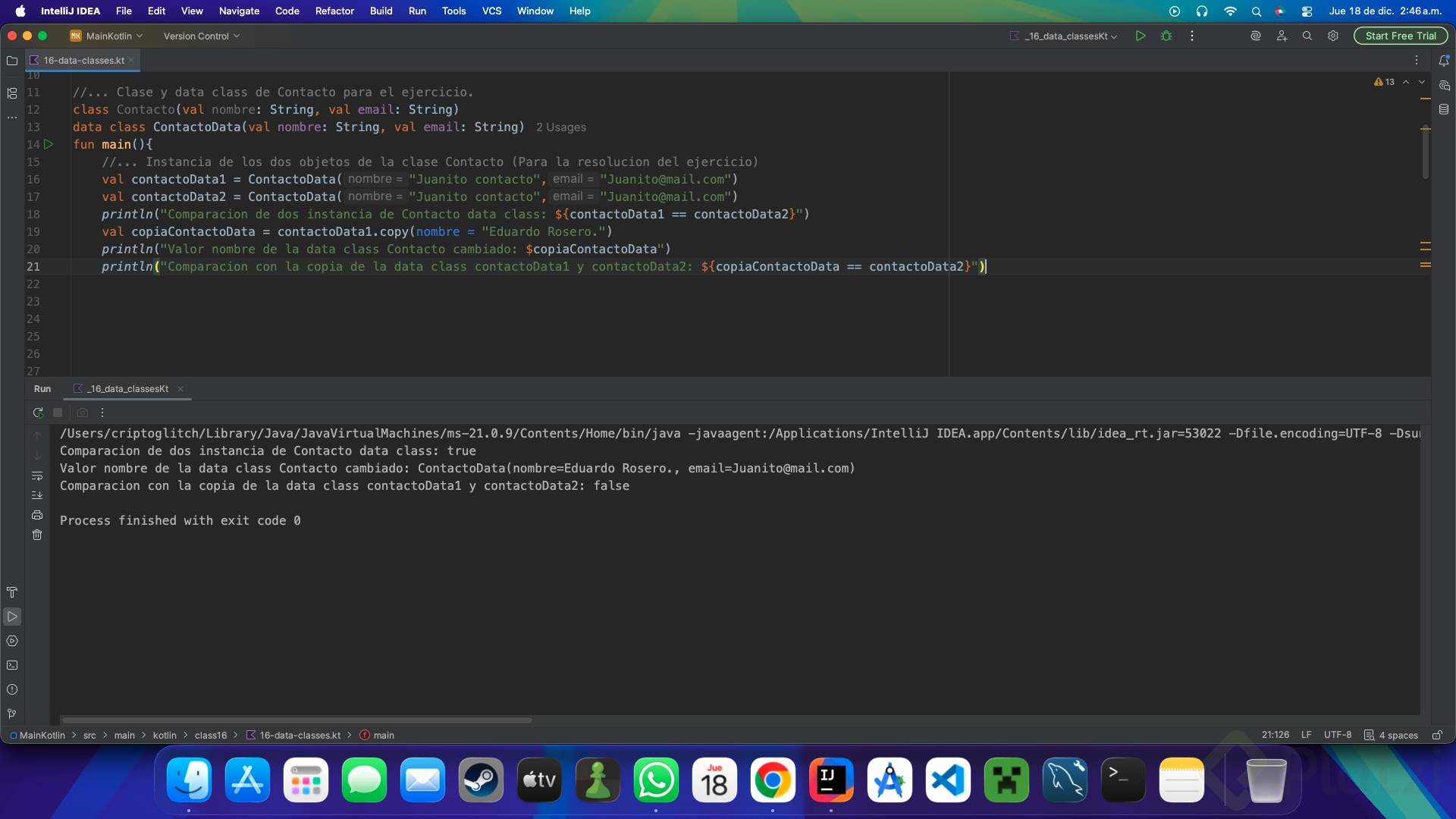Viewport: 1456px width, 819px height.
Task: Open the Terminal tool window icon
Action: click(x=12, y=665)
